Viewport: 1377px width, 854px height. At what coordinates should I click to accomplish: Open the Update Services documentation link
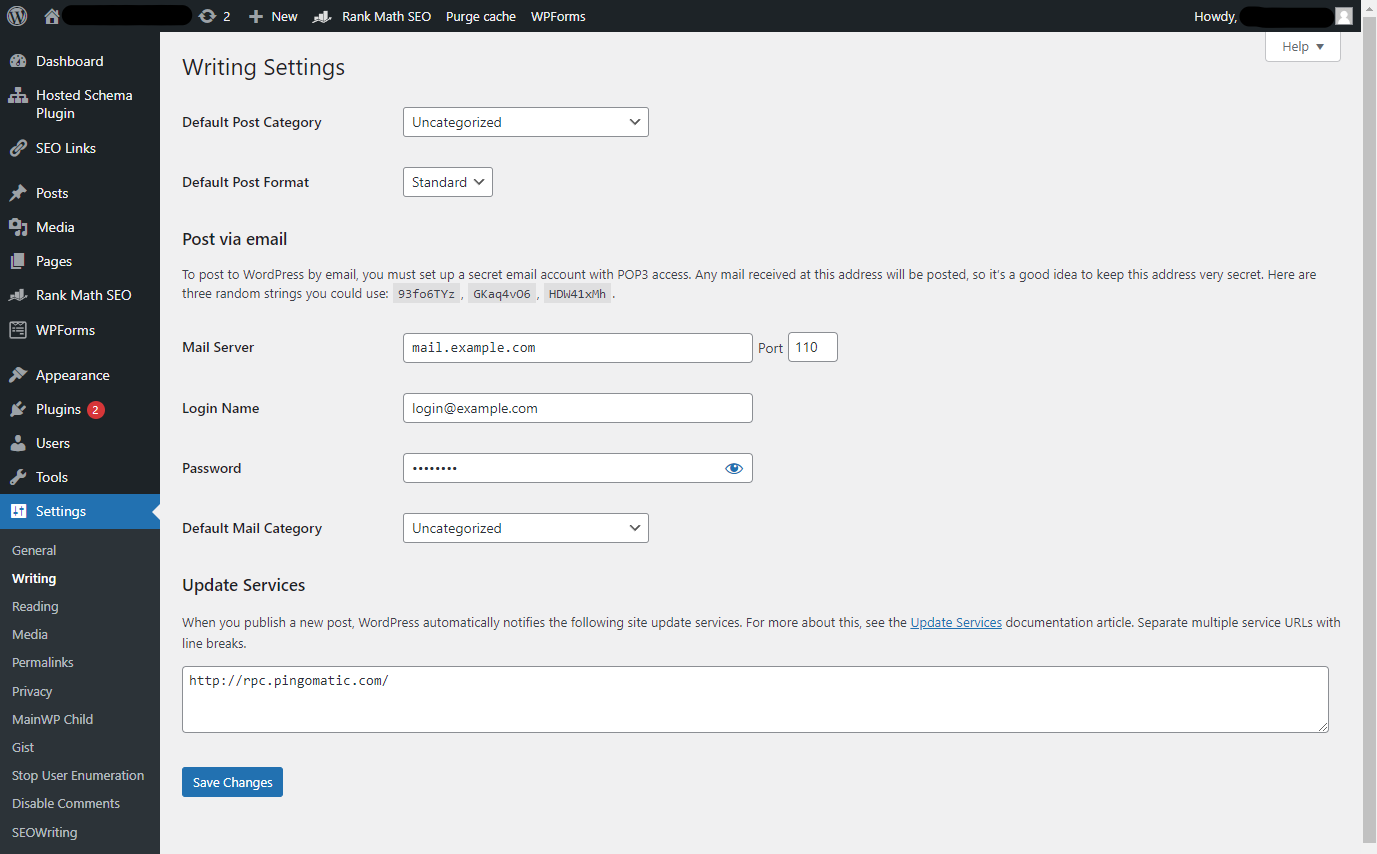pos(955,621)
